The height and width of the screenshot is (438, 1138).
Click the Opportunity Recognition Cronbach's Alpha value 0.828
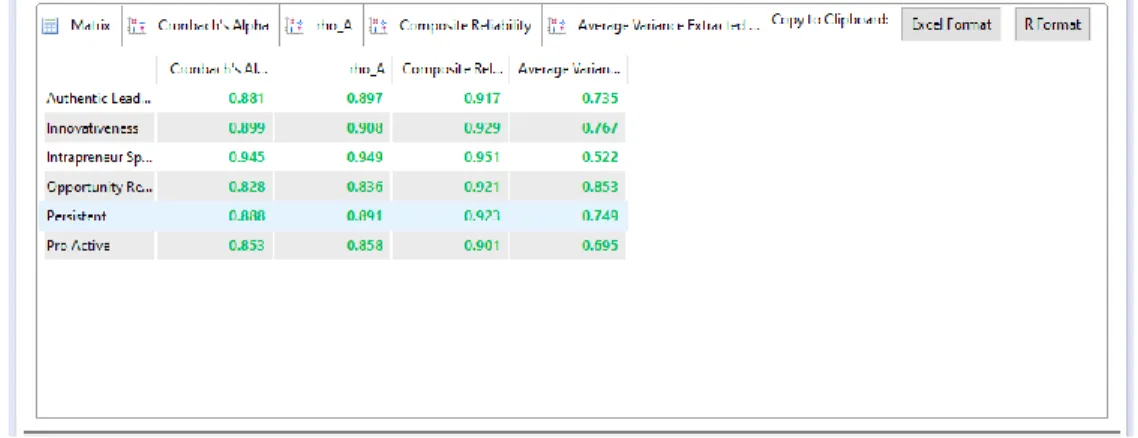(247, 187)
